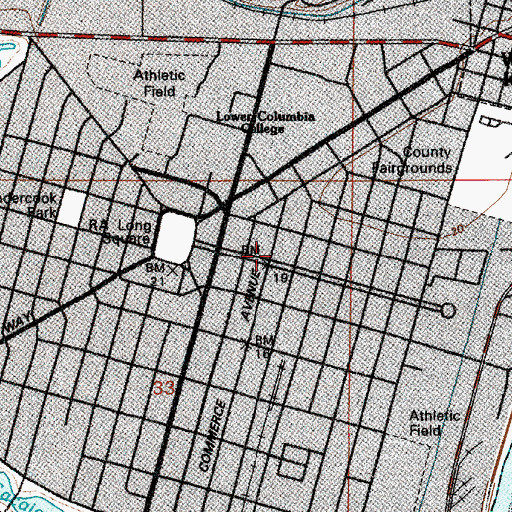Click the Athletic Field label near the river
This screenshot has width=512, height=512.
pos(435,423)
